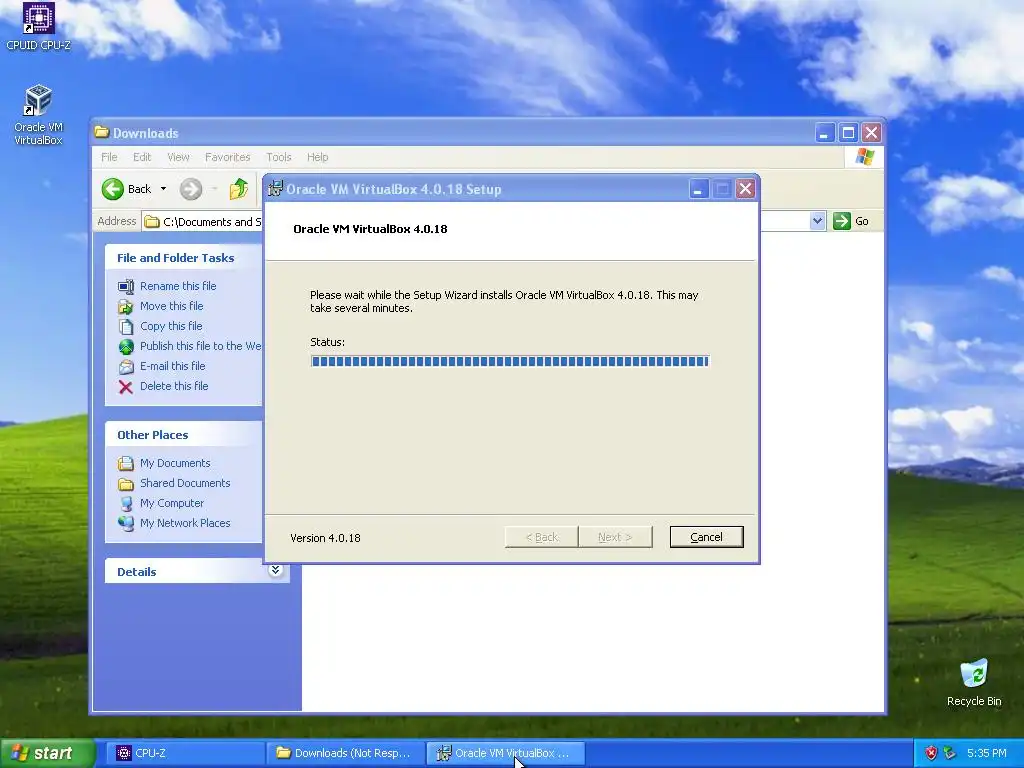1024x768 pixels.
Task: Click the Shared Documents folder icon
Action: 125,483
